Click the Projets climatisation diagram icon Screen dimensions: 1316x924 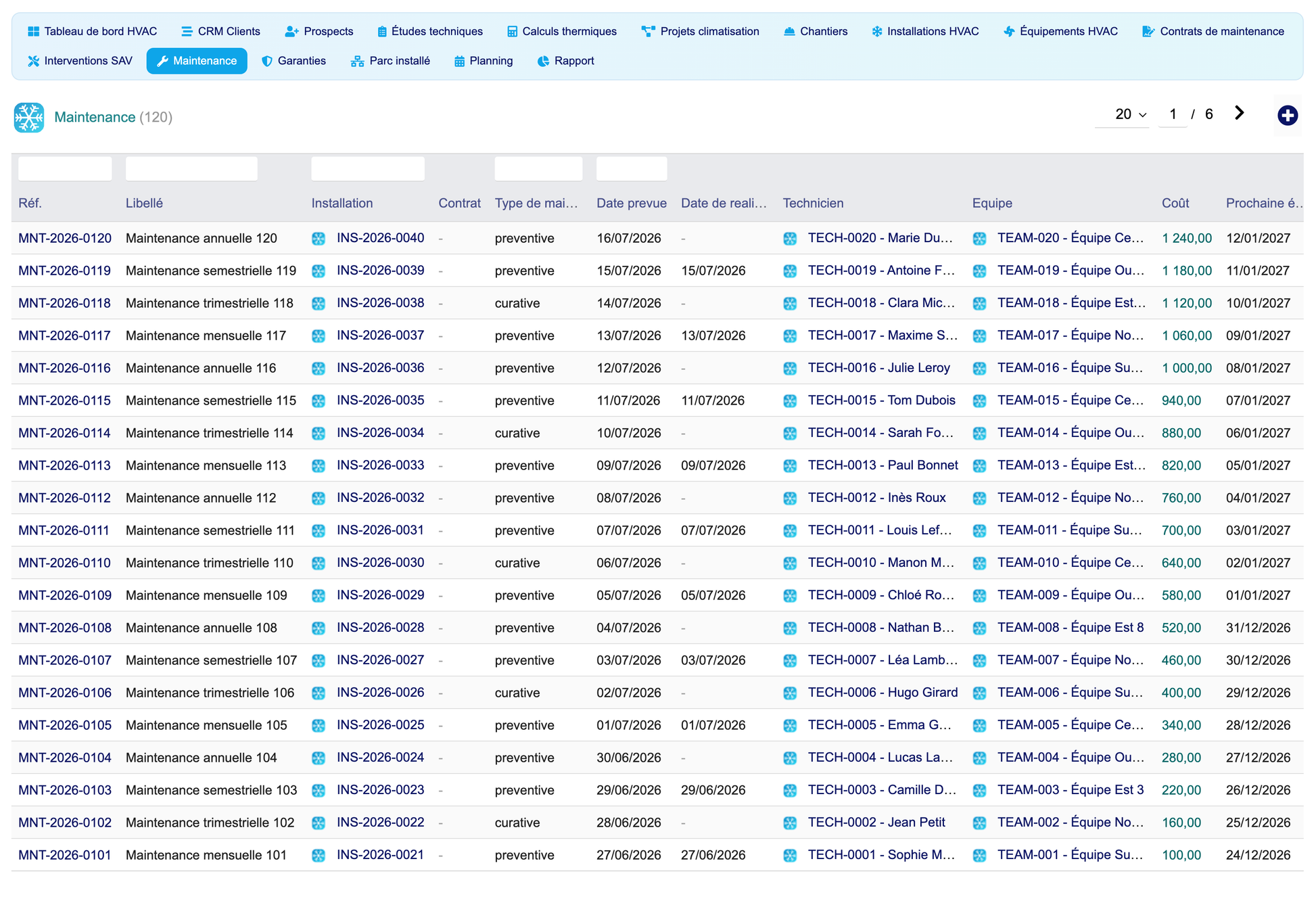(x=648, y=32)
